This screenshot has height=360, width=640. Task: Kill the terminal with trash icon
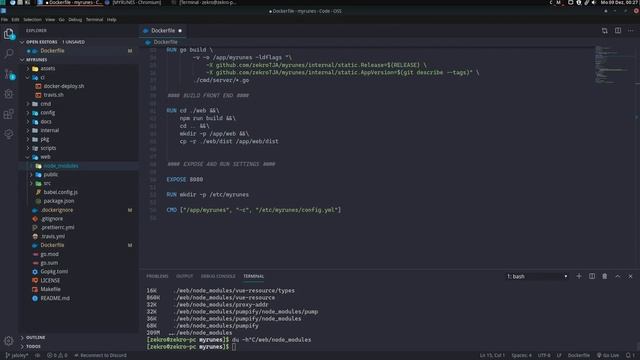tap(604, 276)
